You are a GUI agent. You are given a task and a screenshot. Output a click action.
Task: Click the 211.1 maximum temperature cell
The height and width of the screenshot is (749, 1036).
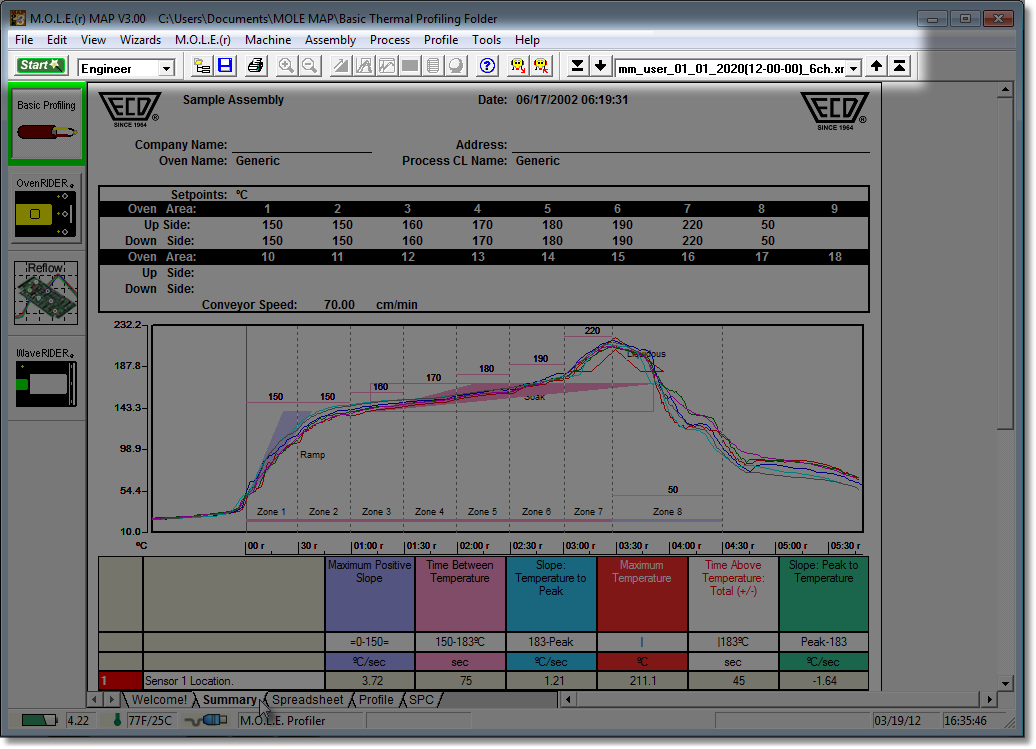(642, 681)
